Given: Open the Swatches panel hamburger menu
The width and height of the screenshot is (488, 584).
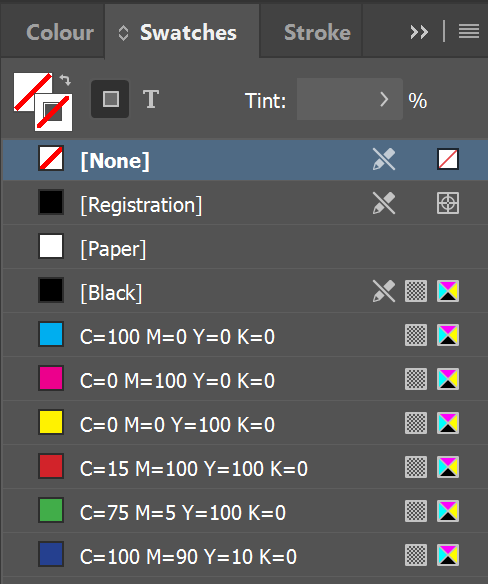Looking at the screenshot, I should coord(469,32).
